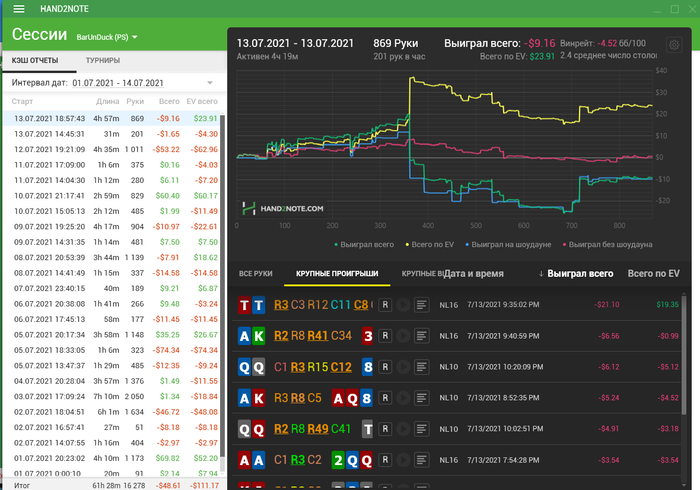Click the R button in 10:02:51 PM row
The height and width of the screenshot is (490, 700).
pos(385,429)
